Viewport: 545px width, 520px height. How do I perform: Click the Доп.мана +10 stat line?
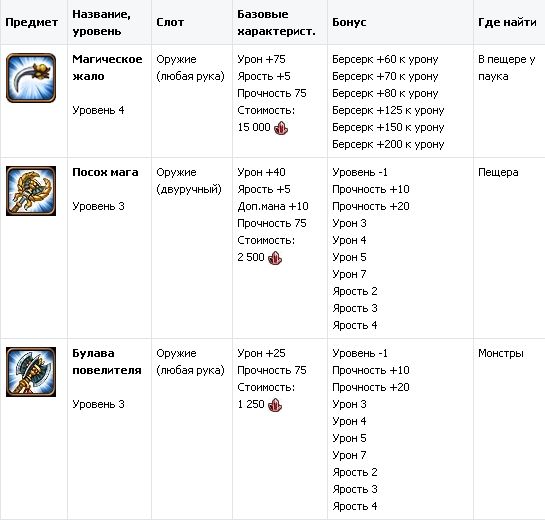[273, 206]
